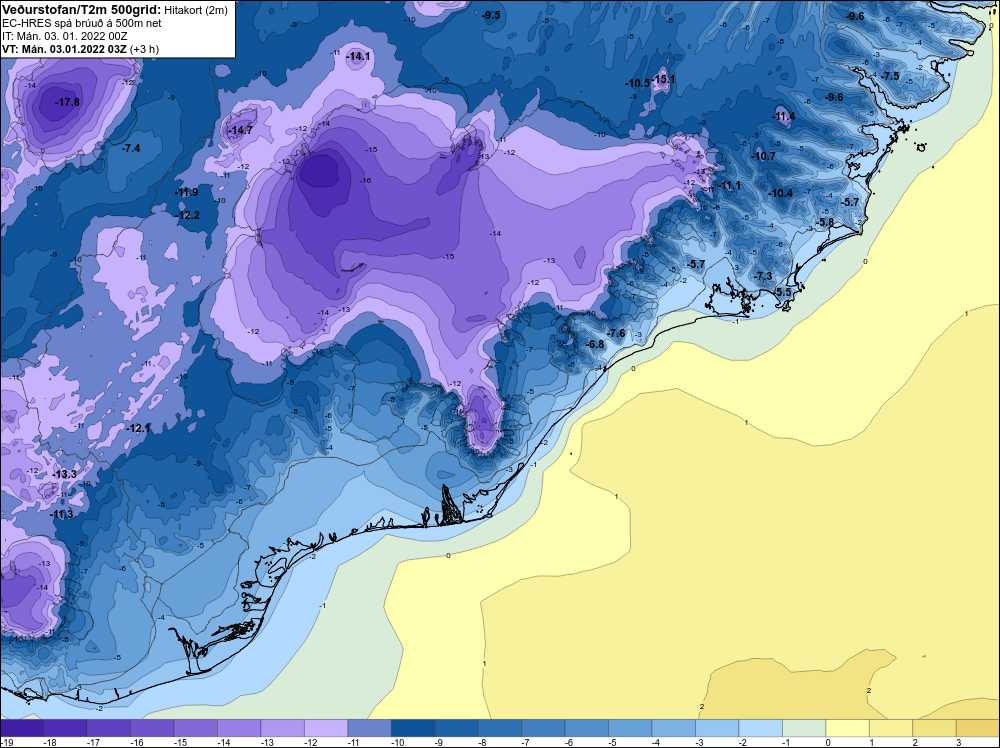1000x748 pixels.
Task: Click the -7.4 temperature value on the map
Action: click(131, 148)
